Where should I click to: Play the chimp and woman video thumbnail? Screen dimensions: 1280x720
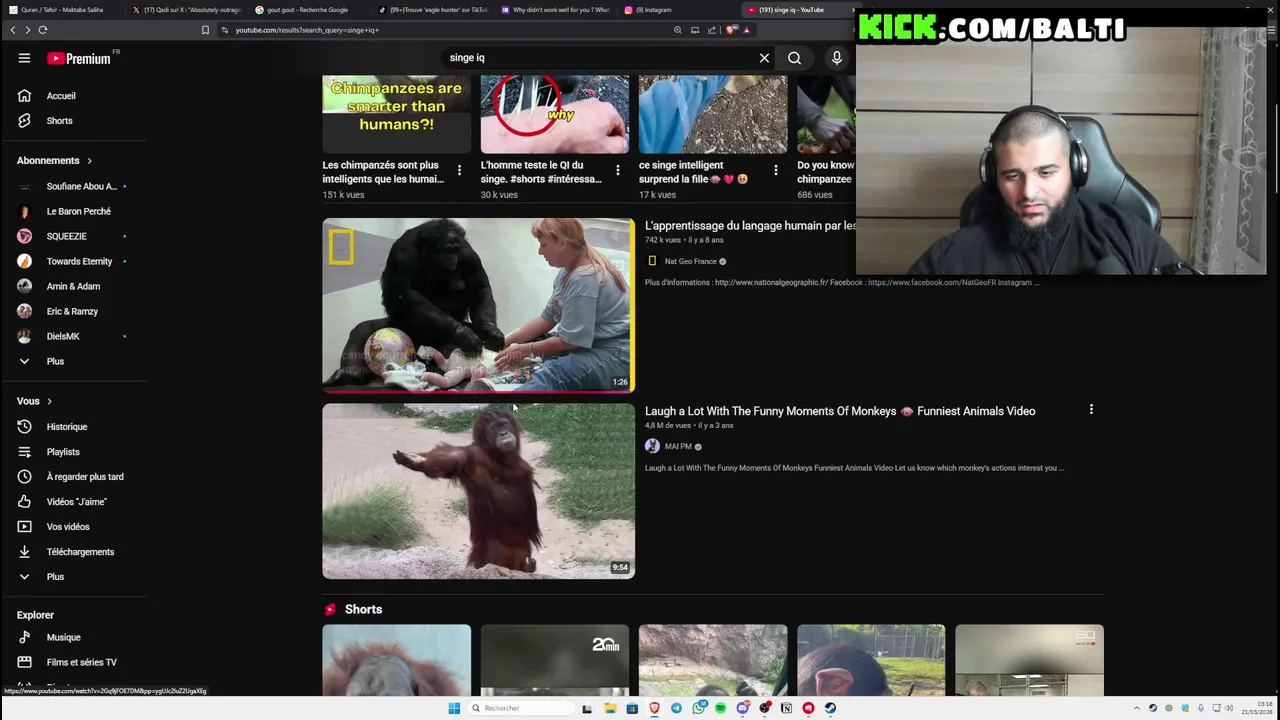pos(478,305)
